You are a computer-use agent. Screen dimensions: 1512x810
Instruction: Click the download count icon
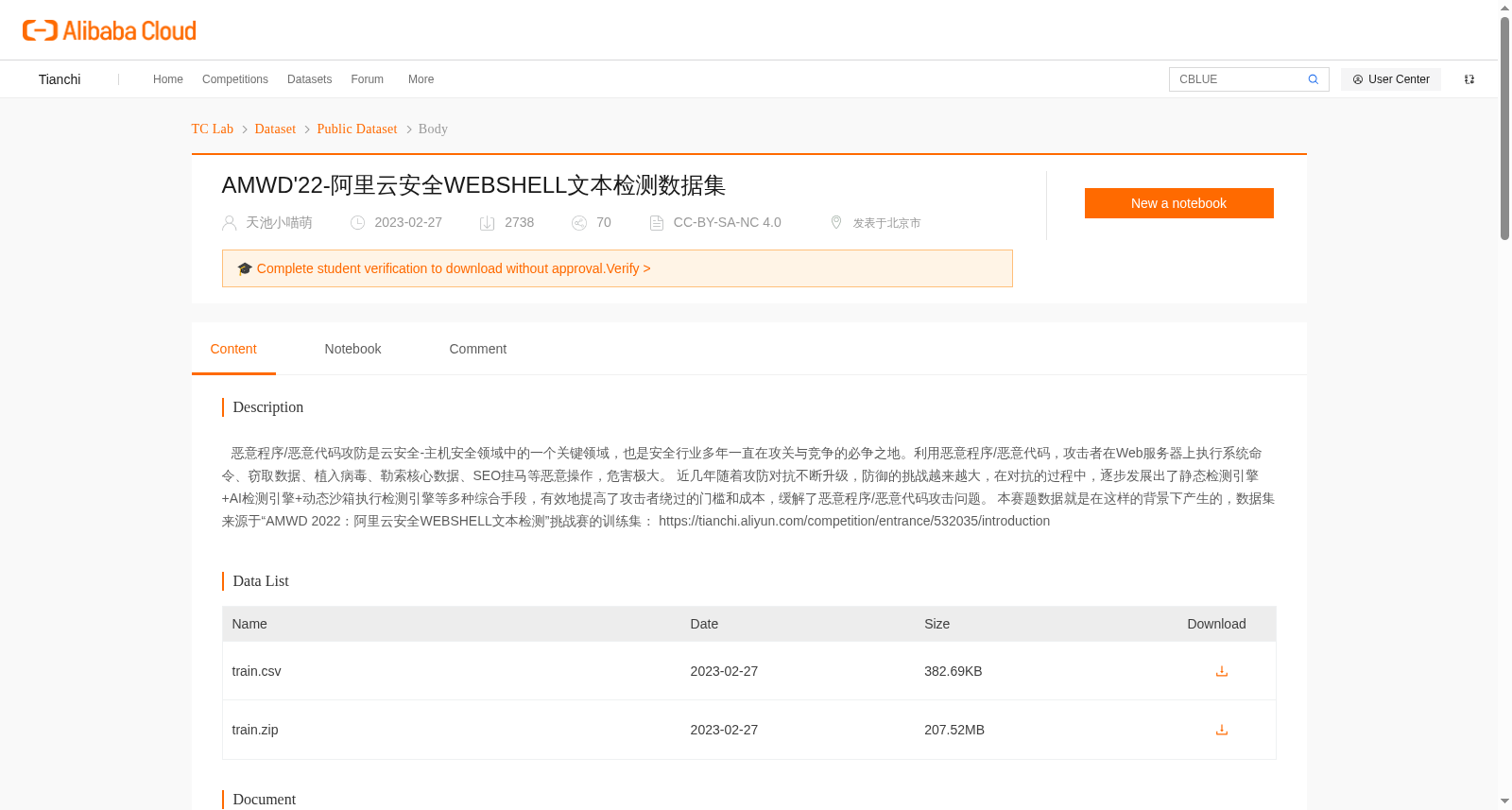click(x=487, y=223)
